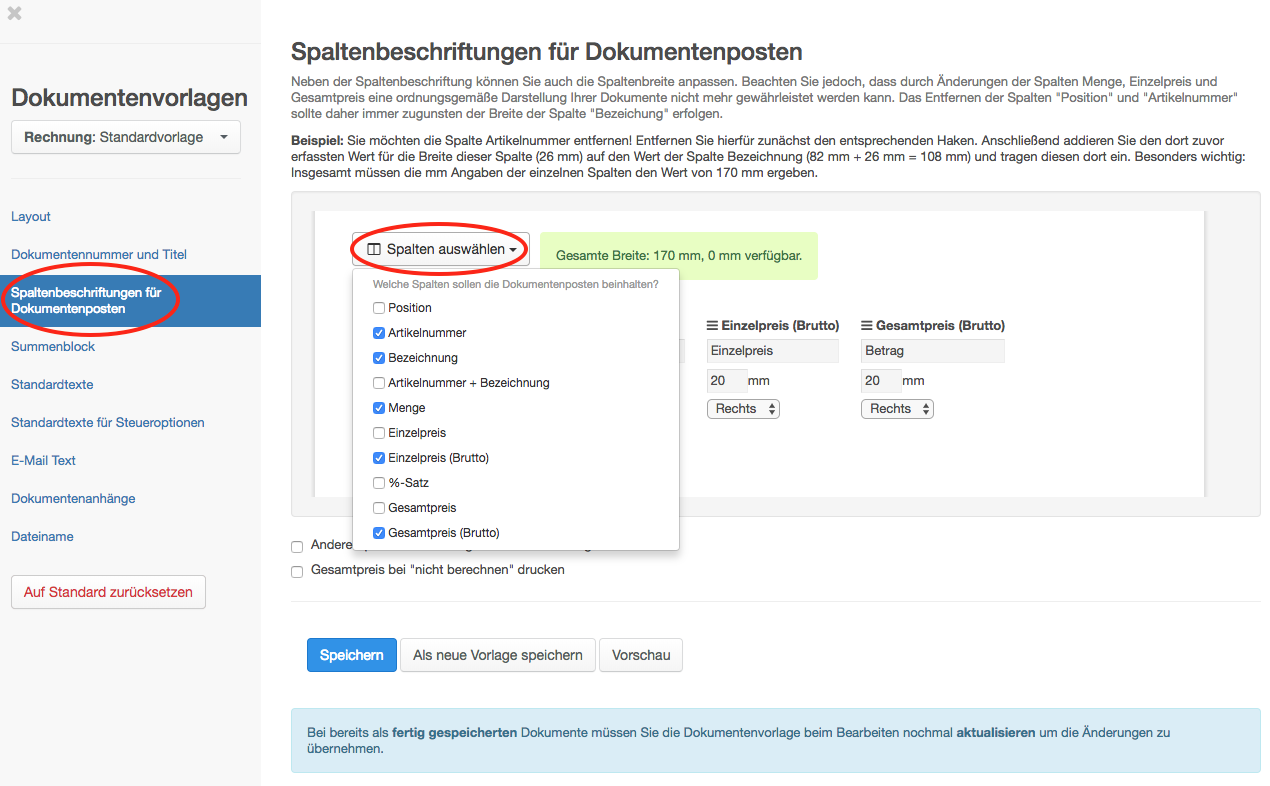Open the Rechnung: Standardvorlage template dropdown
This screenshot has height=786, width=1270.
[126, 137]
